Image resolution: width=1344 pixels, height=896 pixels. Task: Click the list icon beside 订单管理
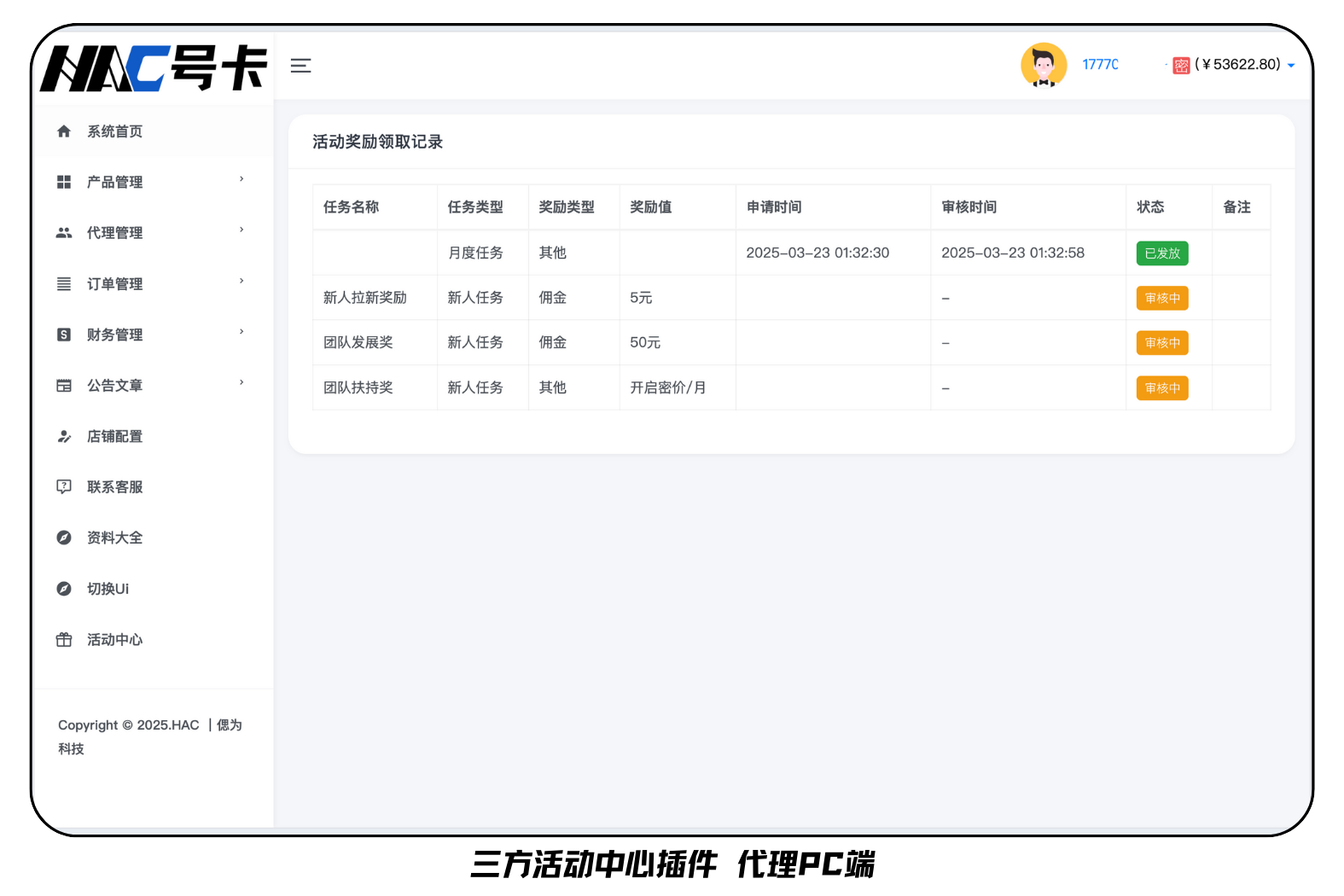(x=64, y=284)
